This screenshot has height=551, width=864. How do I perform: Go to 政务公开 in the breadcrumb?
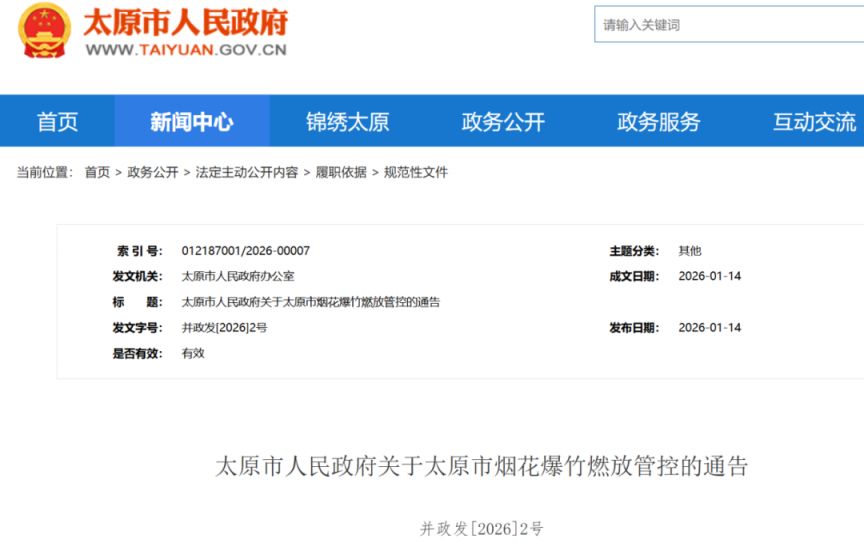pos(153,172)
